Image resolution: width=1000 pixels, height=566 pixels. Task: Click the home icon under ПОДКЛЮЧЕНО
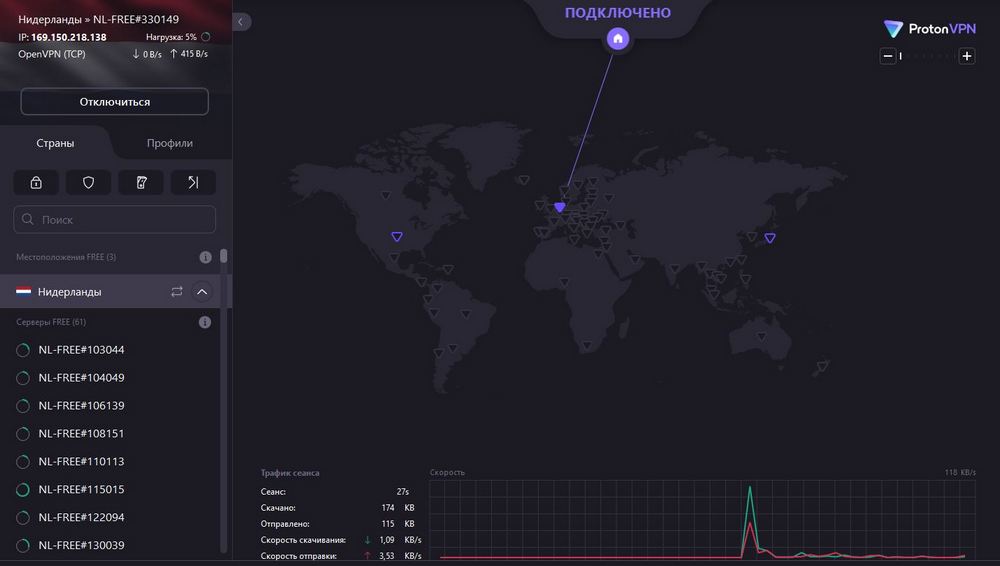(x=617, y=39)
